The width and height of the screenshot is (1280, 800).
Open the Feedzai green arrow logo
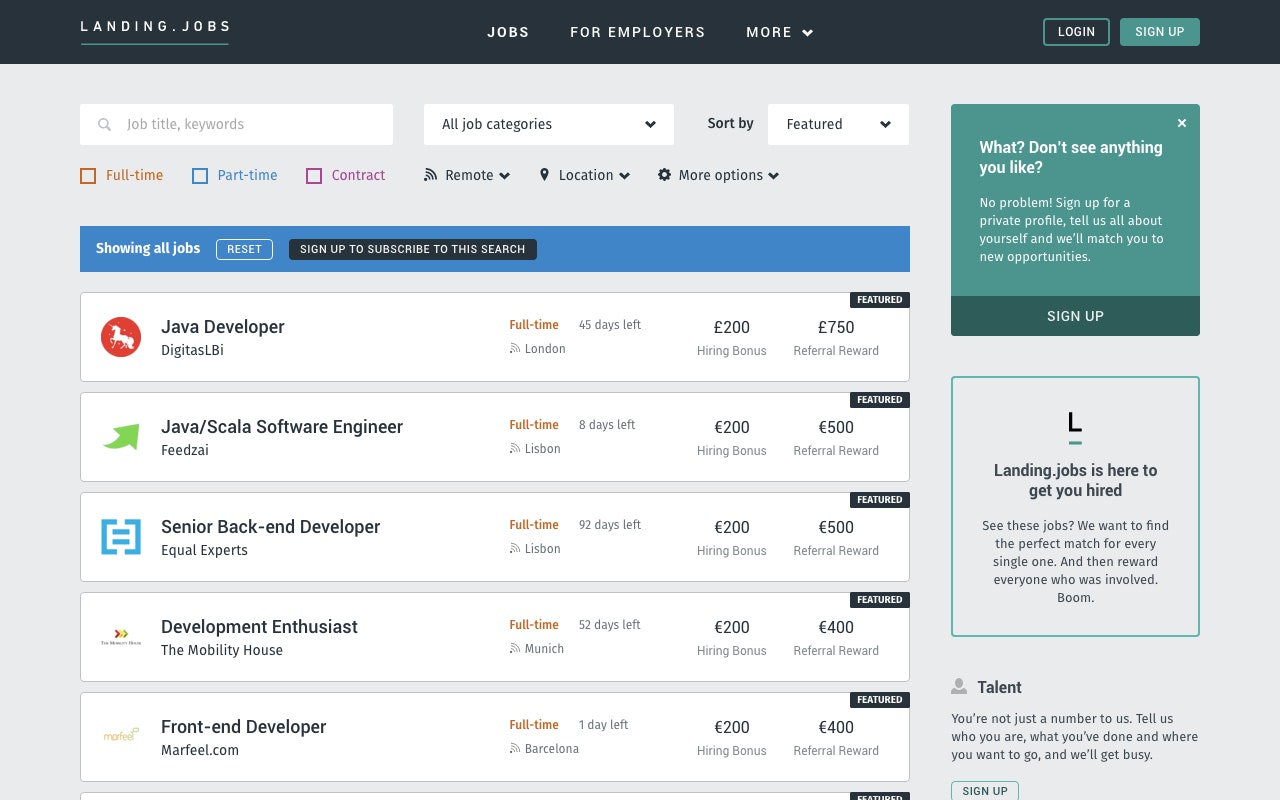pos(121,437)
